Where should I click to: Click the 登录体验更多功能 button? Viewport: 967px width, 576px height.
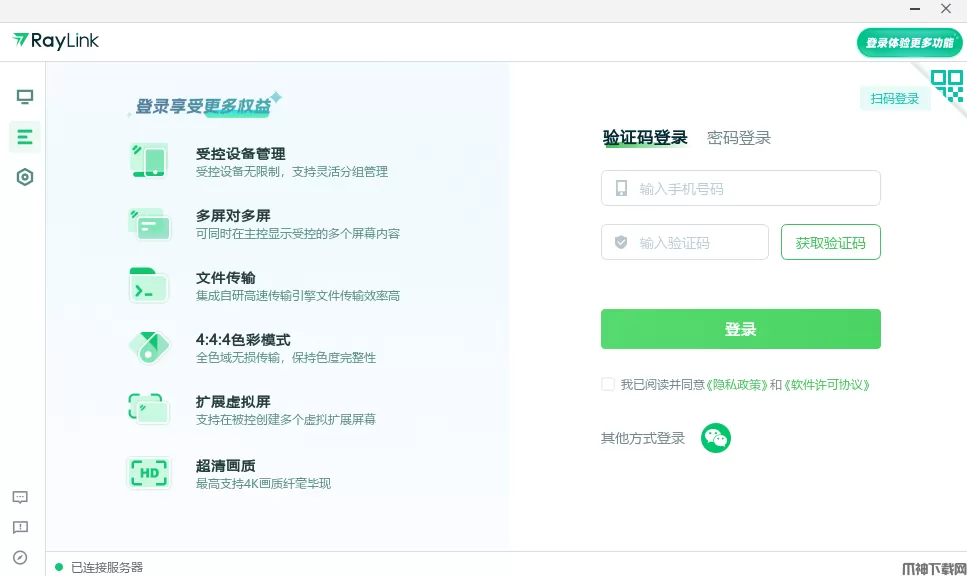909,43
